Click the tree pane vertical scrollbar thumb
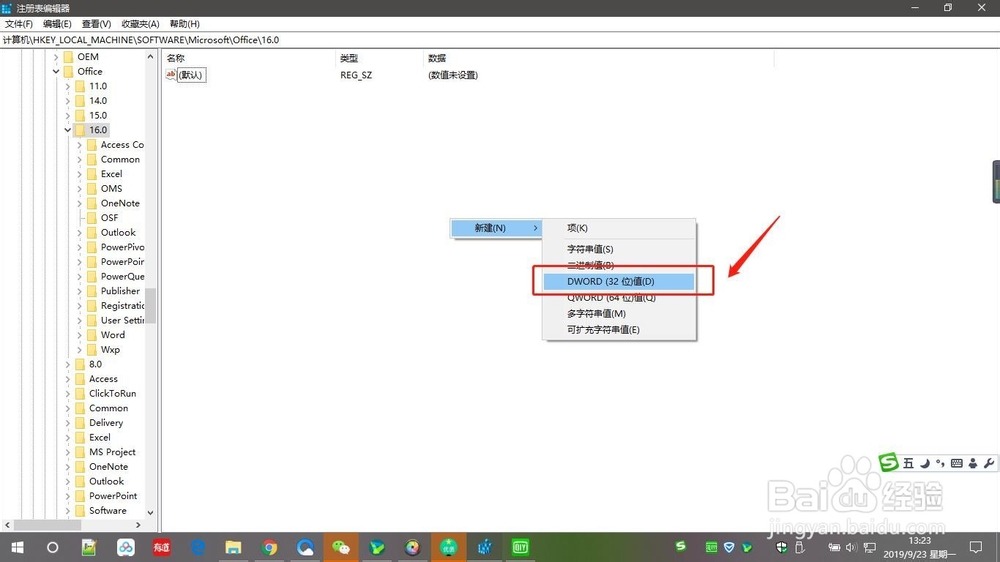The image size is (1000, 562). 151,306
